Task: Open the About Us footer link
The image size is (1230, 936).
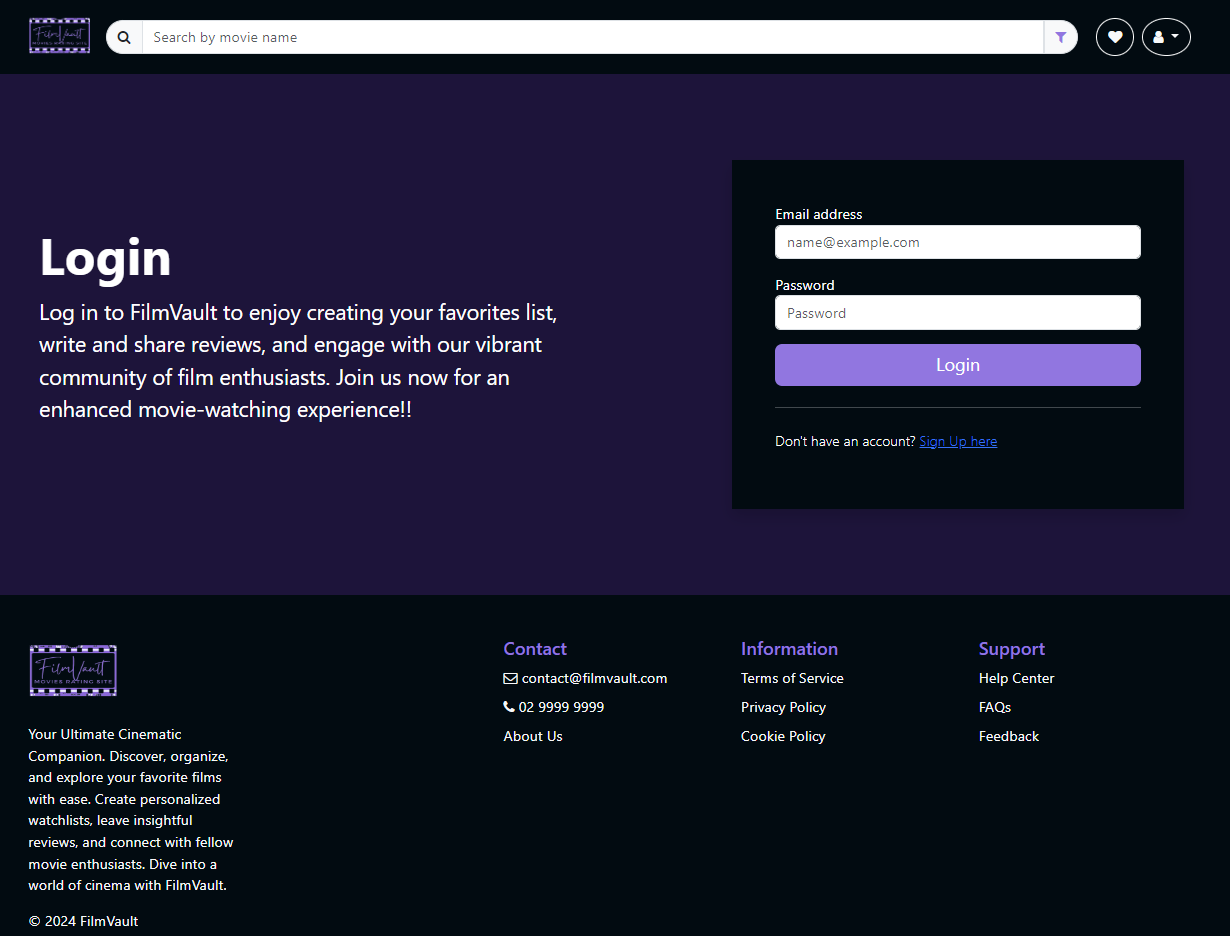Action: pos(533,736)
